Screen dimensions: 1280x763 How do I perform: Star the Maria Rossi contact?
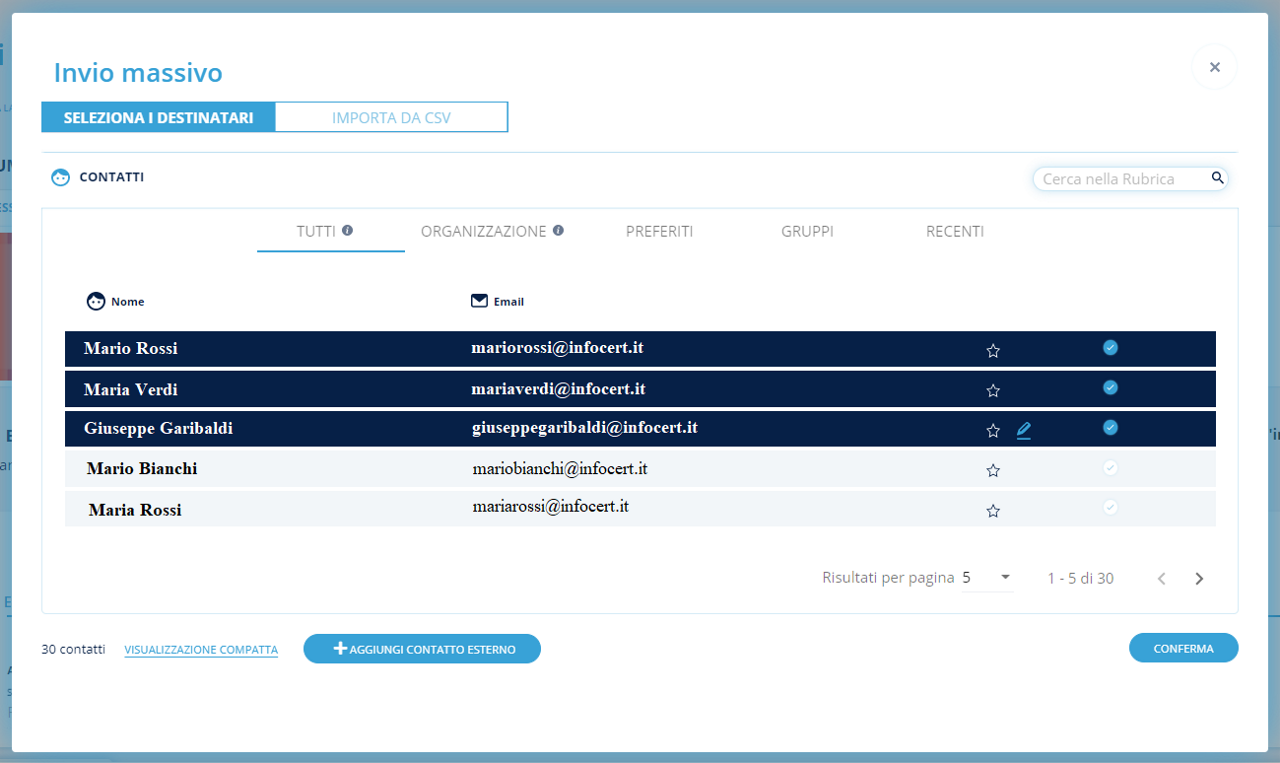[993, 511]
